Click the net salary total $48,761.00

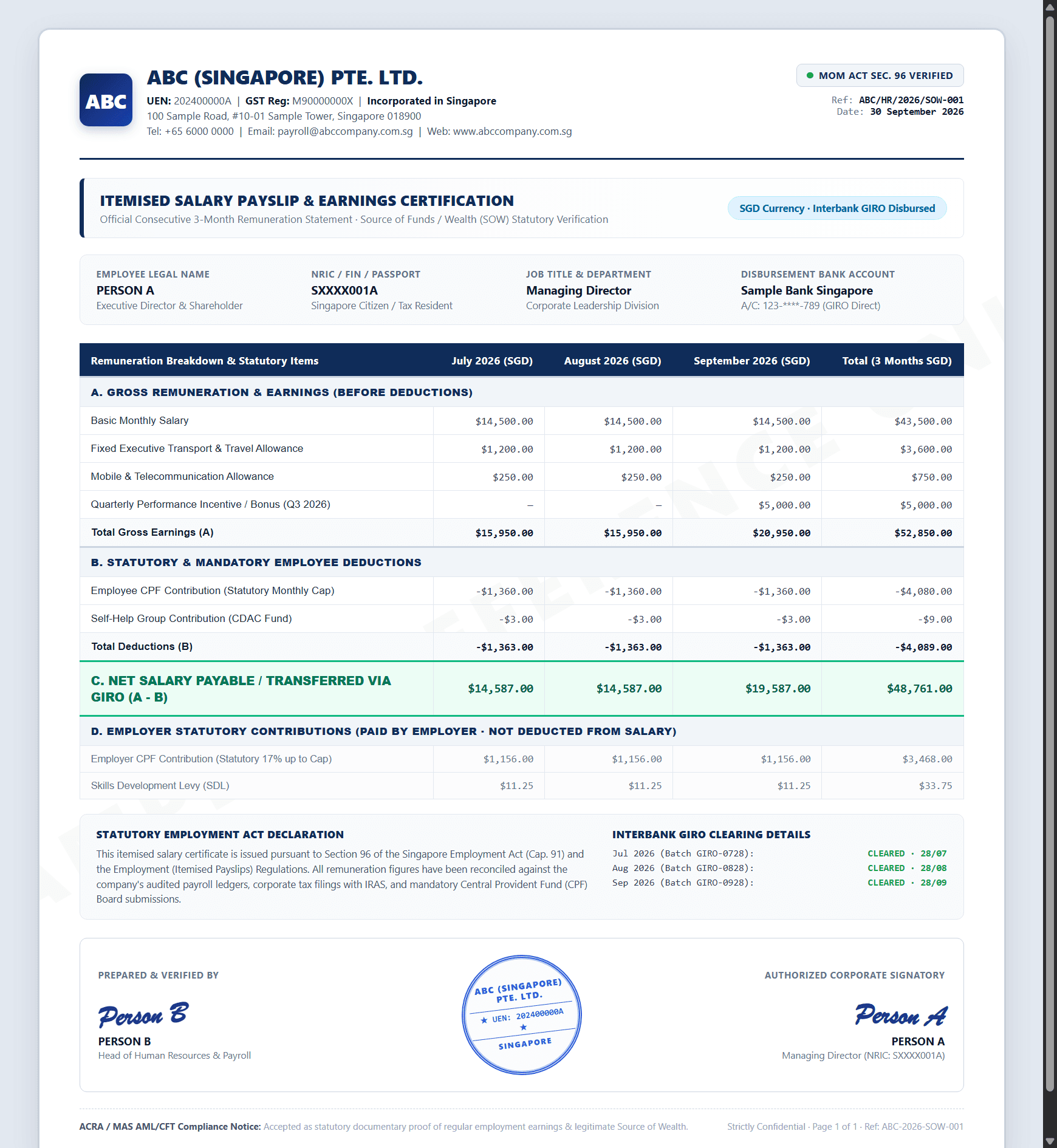[x=919, y=688]
